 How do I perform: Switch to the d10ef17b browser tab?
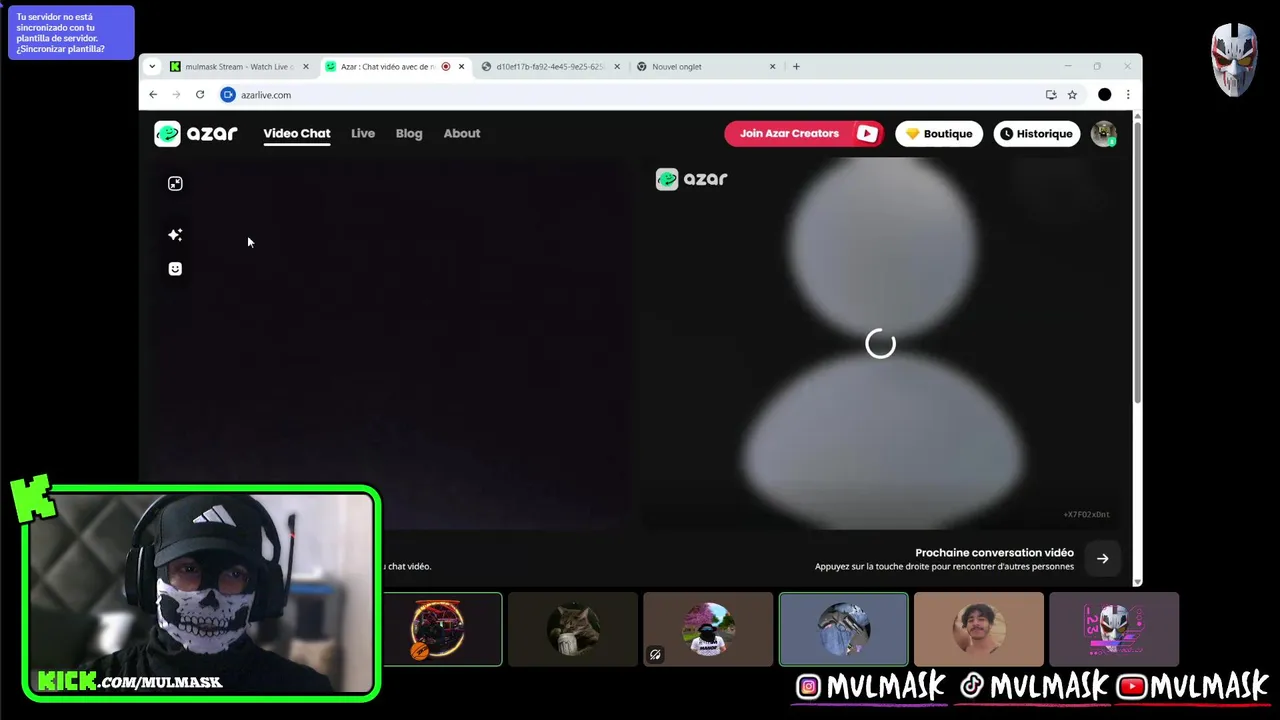pos(548,67)
